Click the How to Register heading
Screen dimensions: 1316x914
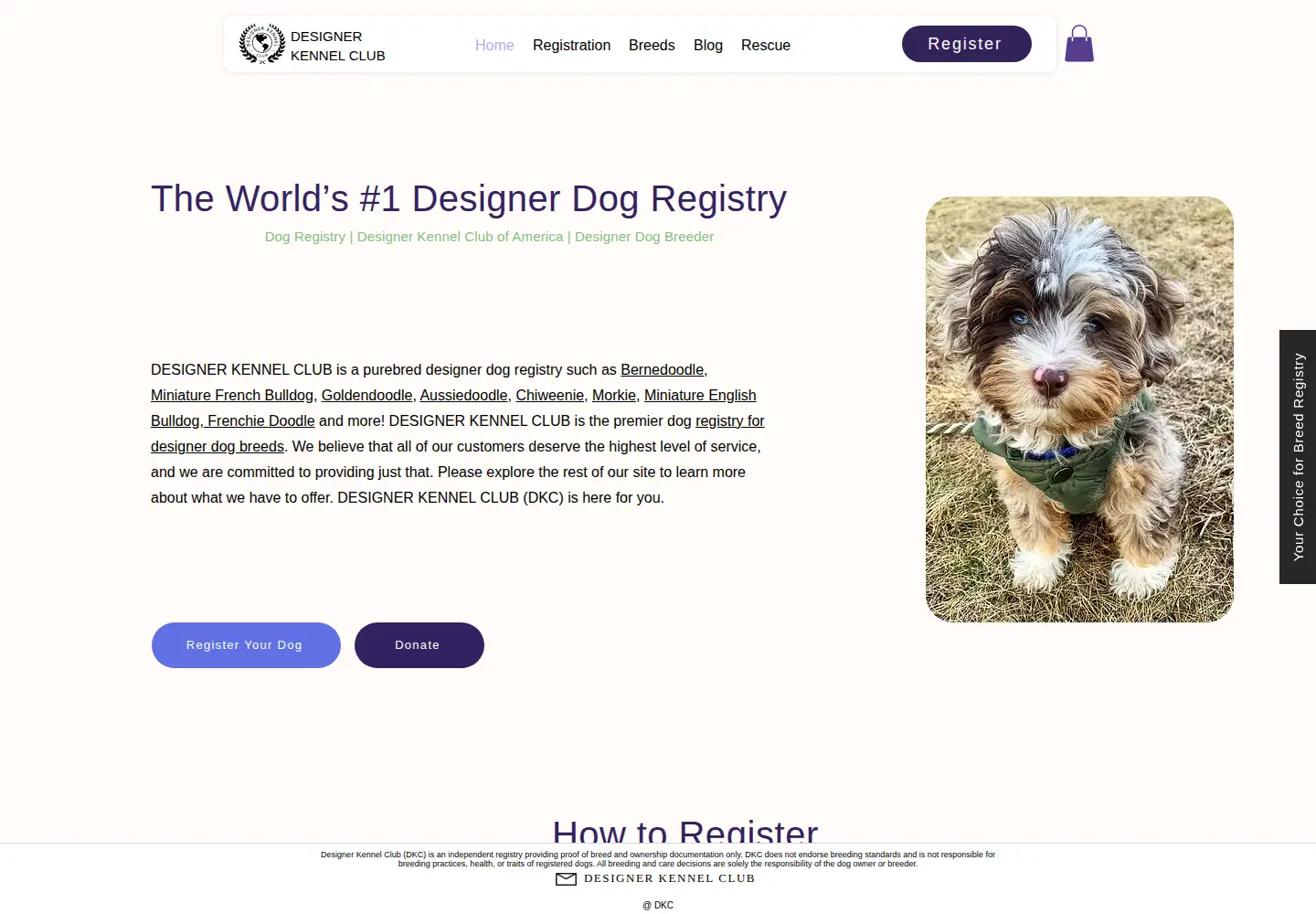pos(685,830)
